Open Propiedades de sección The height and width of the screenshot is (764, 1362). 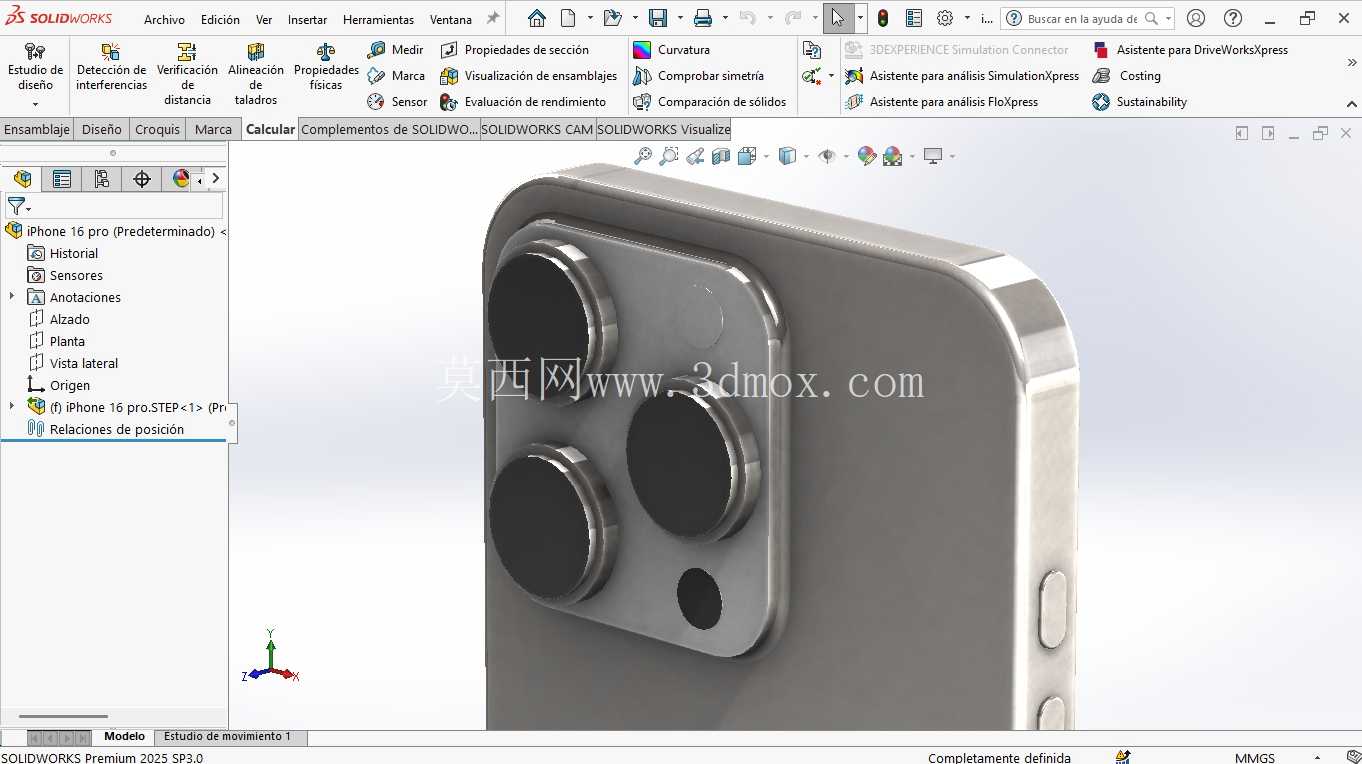[x=514, y=50]
